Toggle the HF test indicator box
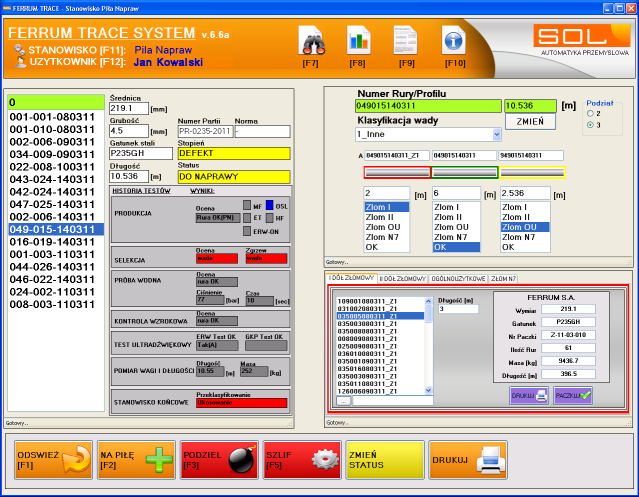Viewport: 639px width, 497px height. [x=269, y=218]
